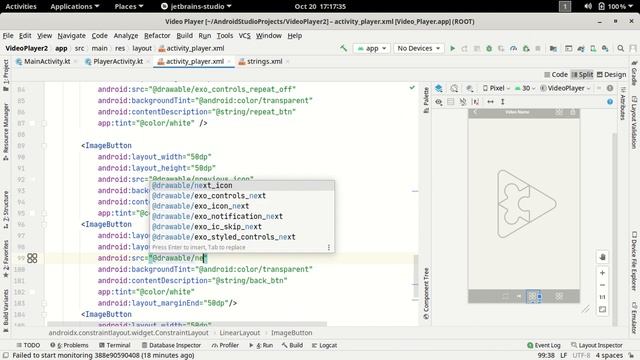Image resolution: width=640 pixels, height=360 pixels.
Task: Open the SDK Manager icon
Action: [x=605, y=48]
